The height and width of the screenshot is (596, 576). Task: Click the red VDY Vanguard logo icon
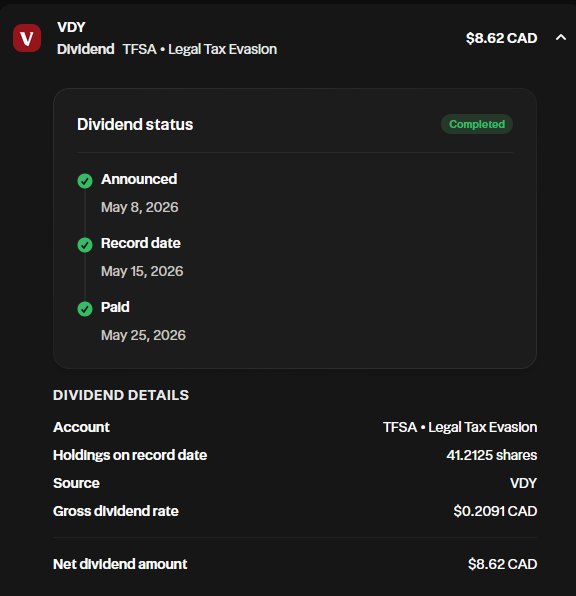pyautogui.click(x=27, y=38)
